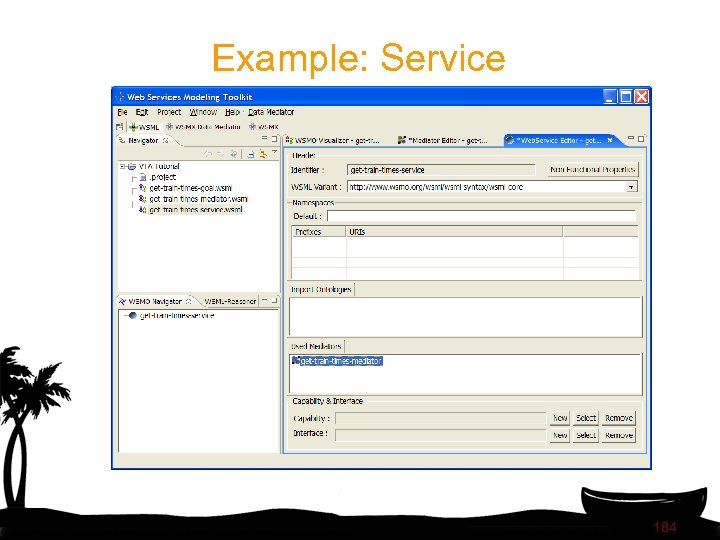The width and height of the screenshot is (720, 540).
Task: Click Navigator Back arrow icon
Action: click(208, 154)
